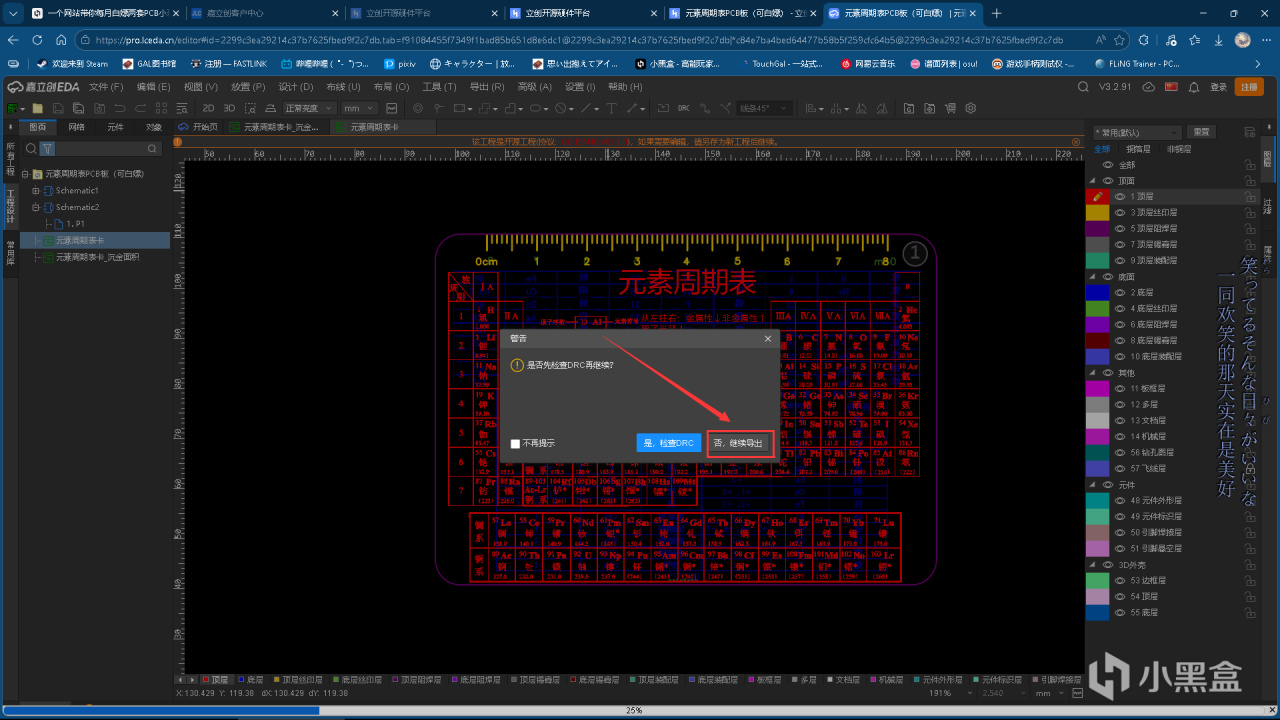
Task: Click the 登录 login link
Action: (1218, 87)
